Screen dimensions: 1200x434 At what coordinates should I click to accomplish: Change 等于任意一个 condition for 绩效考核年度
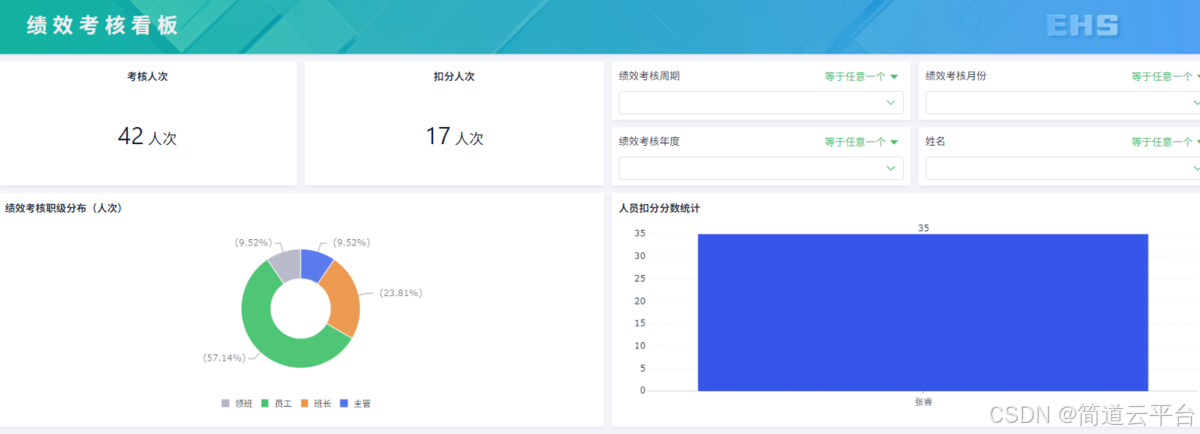(861, 142)
